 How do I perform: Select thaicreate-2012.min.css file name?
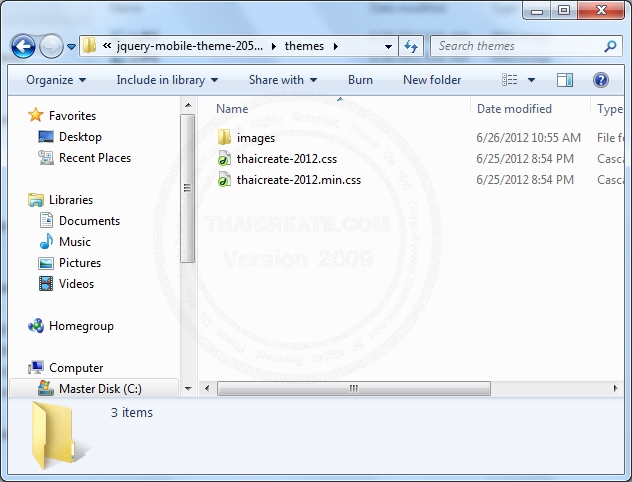point(299,180)
